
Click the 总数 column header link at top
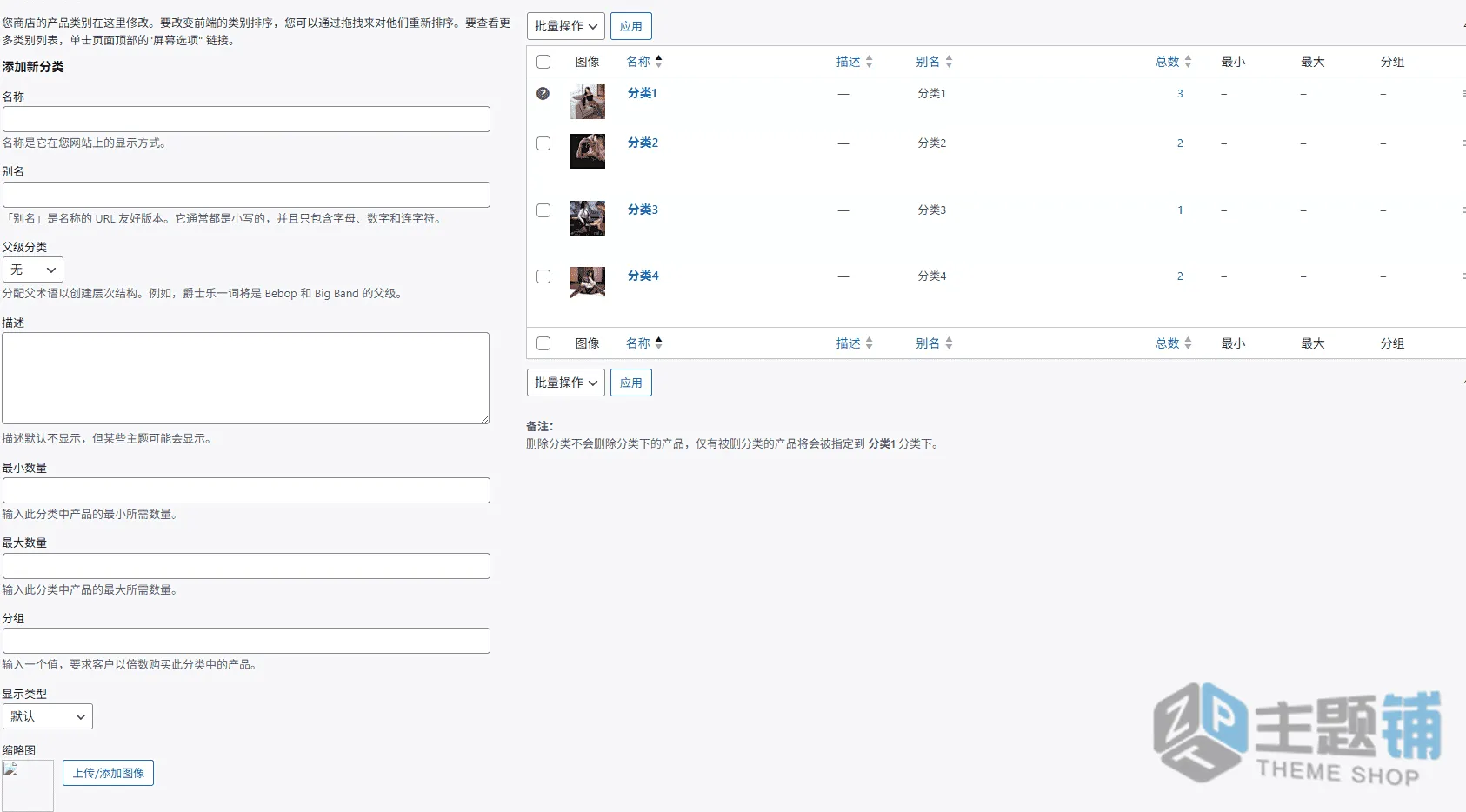tap(1168, 62)
